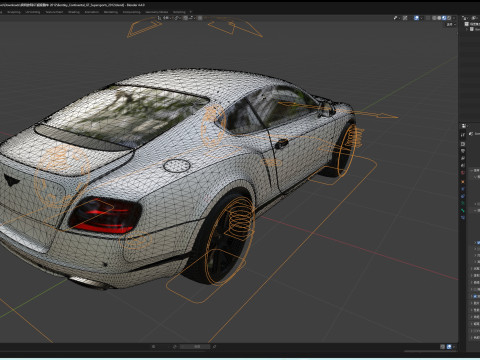The image size is (480, 360).
Task: Expand the Collection in the outliner
Action: tap(467, 29)
